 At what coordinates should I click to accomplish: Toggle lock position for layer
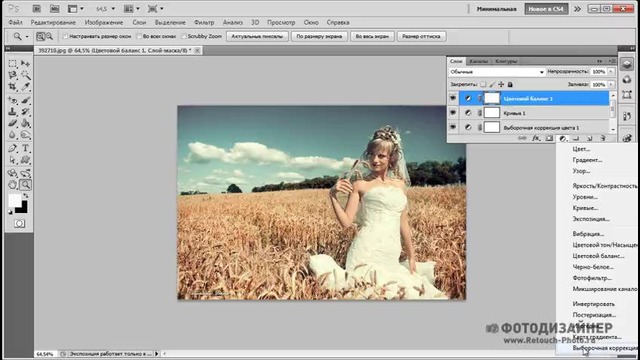pyautogui.click(x=501, y=84)
